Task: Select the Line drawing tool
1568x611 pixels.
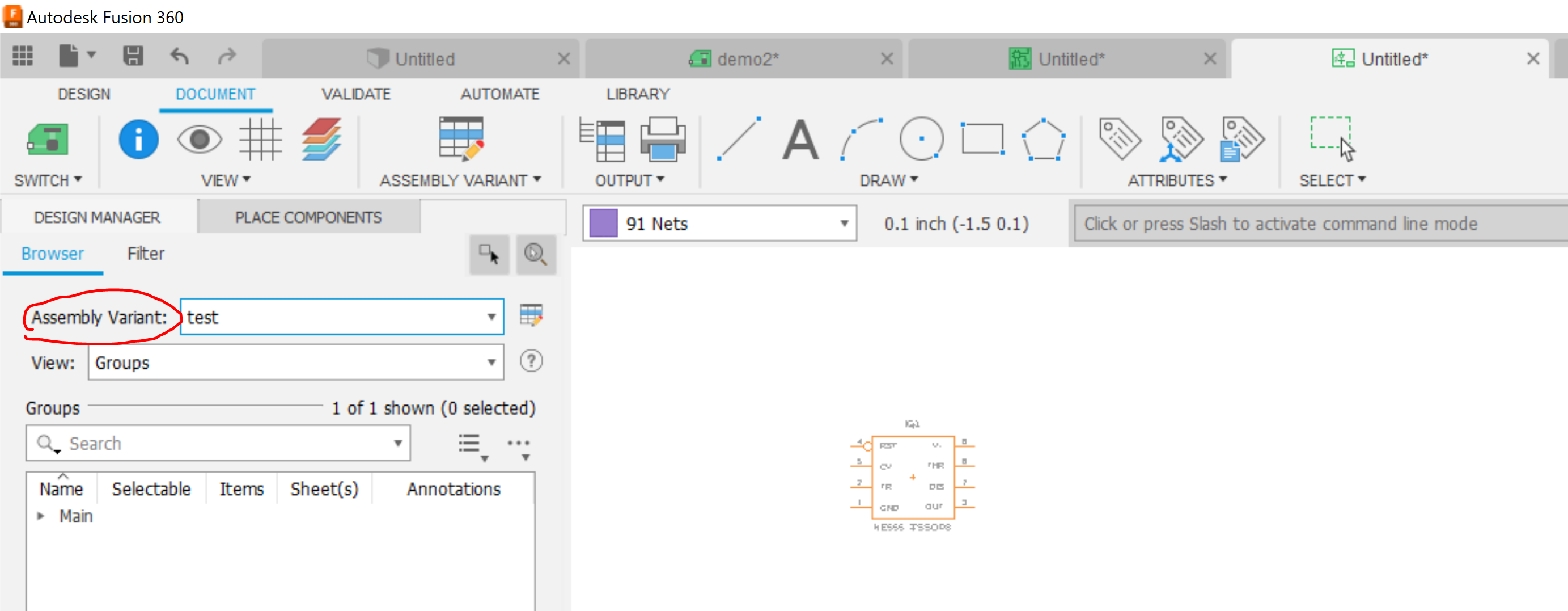Action: point(739,139)
